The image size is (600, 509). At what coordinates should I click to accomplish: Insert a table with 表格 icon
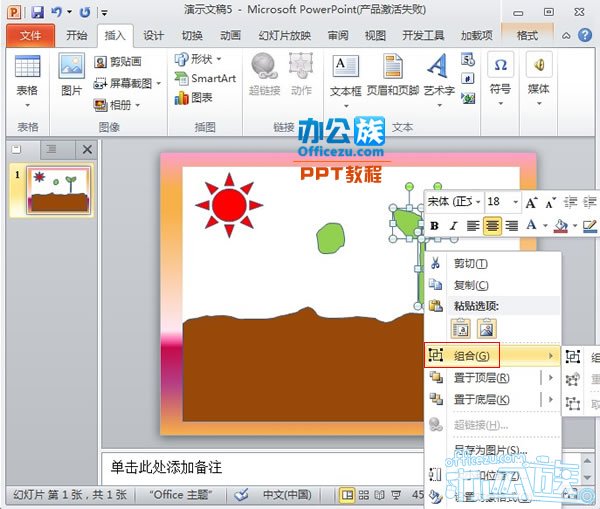(x=27, y=80)
